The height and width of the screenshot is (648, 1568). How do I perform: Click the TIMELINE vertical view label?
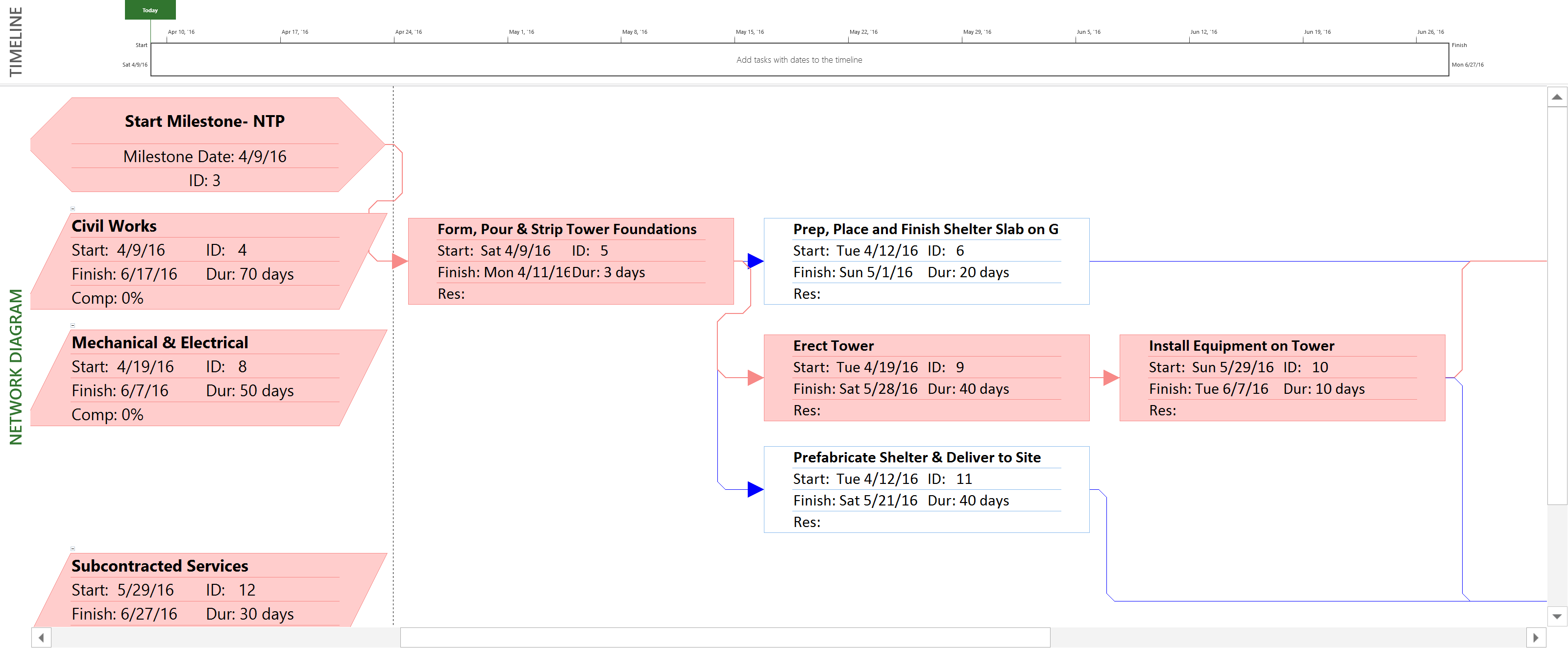pos(15,41)
